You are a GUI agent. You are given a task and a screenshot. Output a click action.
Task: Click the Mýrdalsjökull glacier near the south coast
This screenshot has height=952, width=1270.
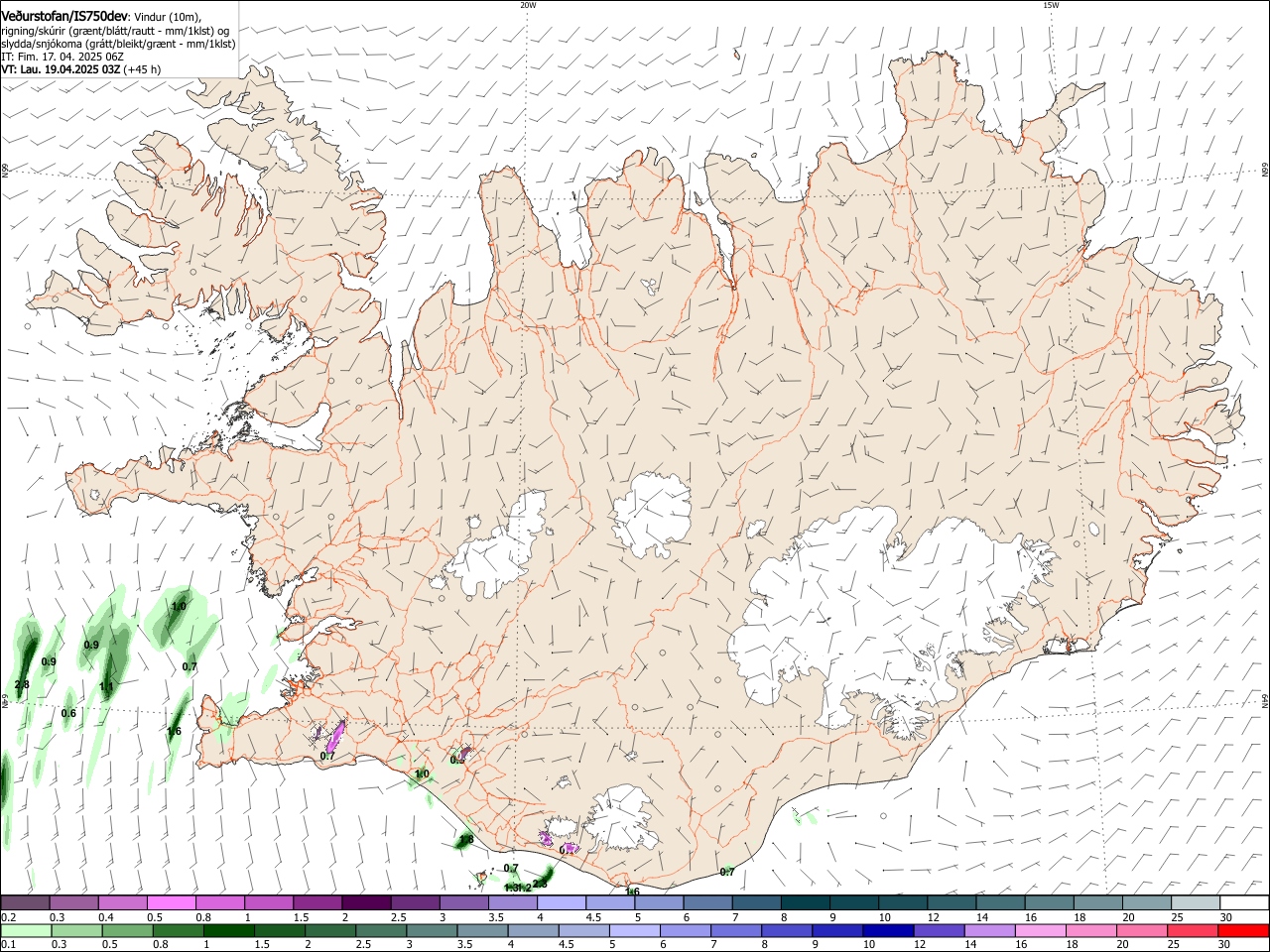pyautogui.click(x=622, y=818)
